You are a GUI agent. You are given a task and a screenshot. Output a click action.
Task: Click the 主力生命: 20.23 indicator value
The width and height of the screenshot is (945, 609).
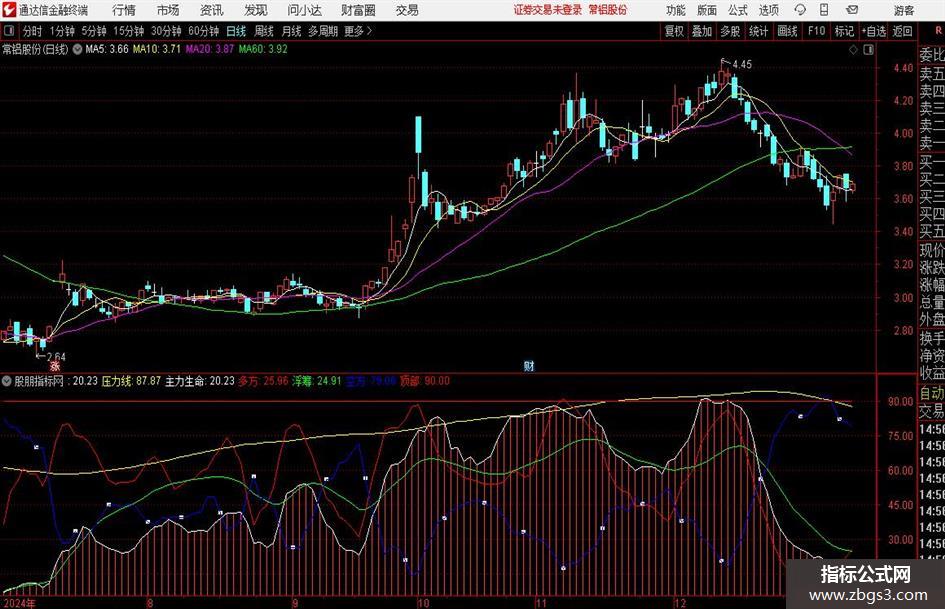coord(199,381)
